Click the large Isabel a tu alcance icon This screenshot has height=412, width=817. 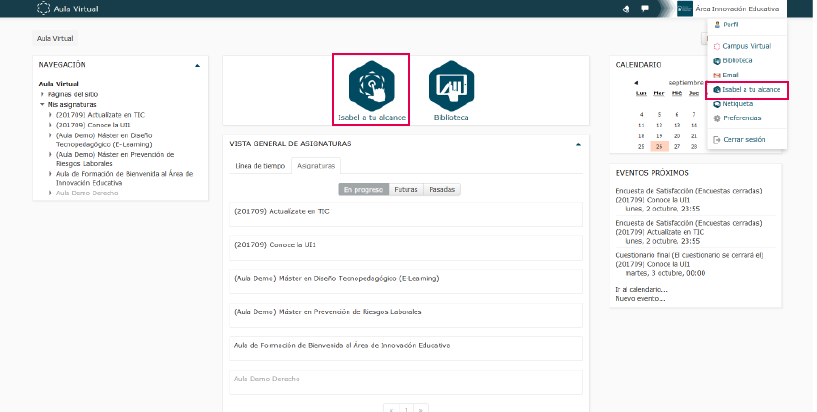point(371,86)
